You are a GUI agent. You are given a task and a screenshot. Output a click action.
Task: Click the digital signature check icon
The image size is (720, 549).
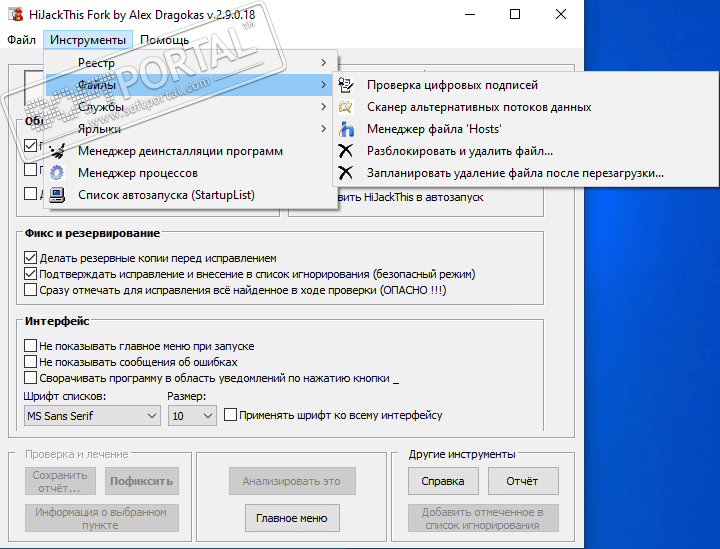click(x=346, y=85)
